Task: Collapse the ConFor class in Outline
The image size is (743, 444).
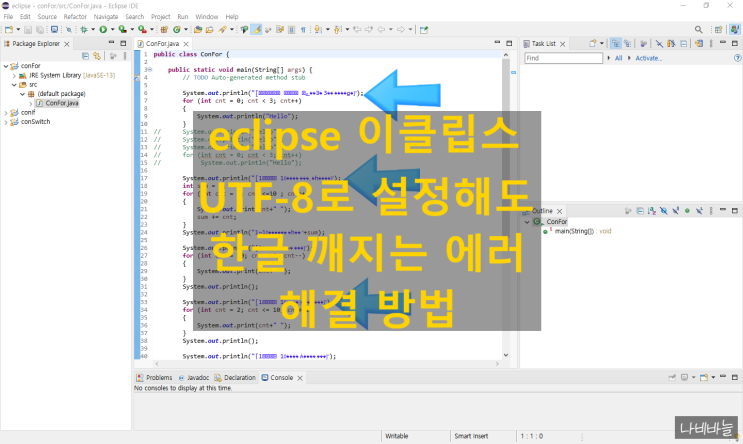Action: pos(527,222)
